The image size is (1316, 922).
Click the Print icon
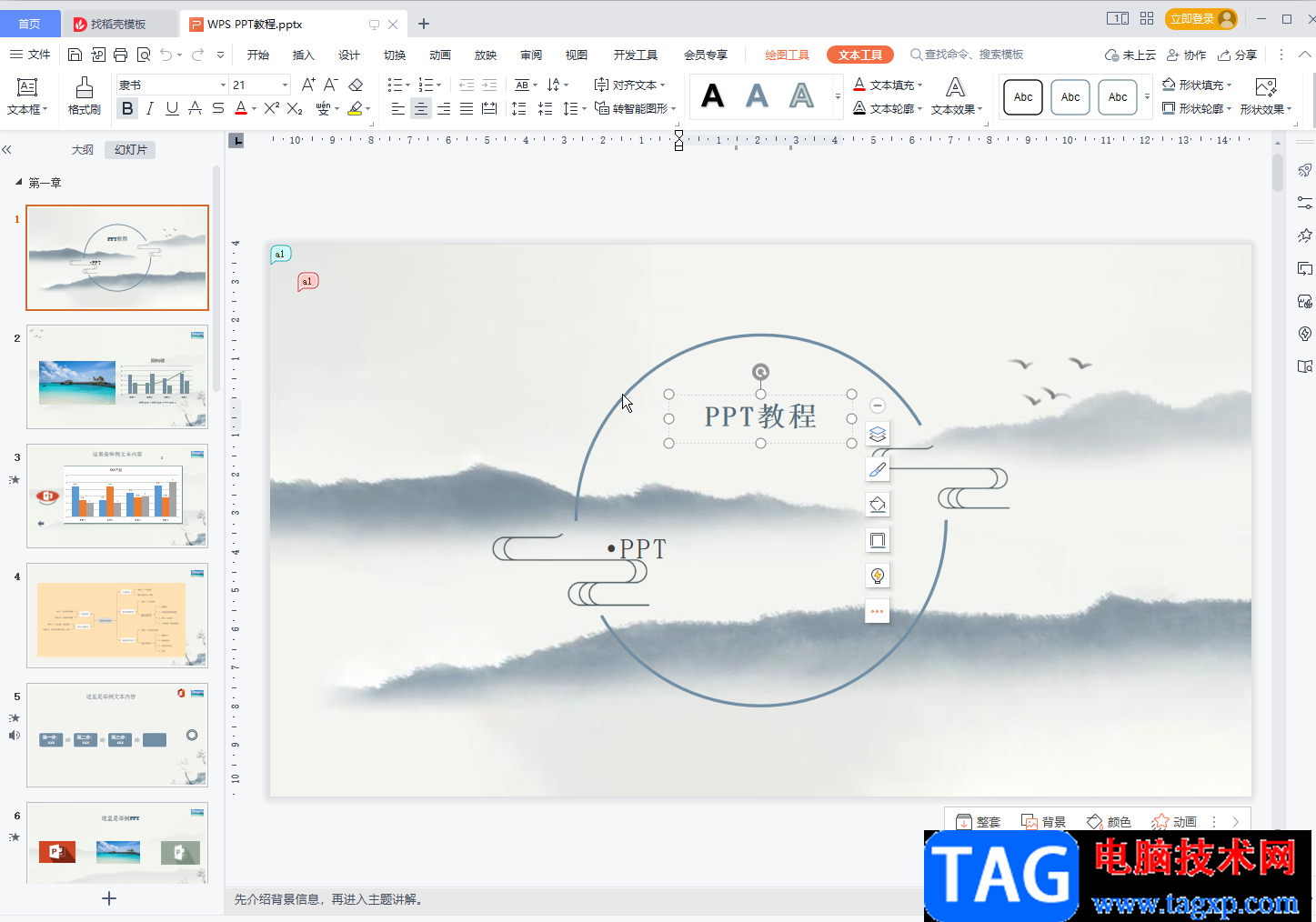[120, 55]
